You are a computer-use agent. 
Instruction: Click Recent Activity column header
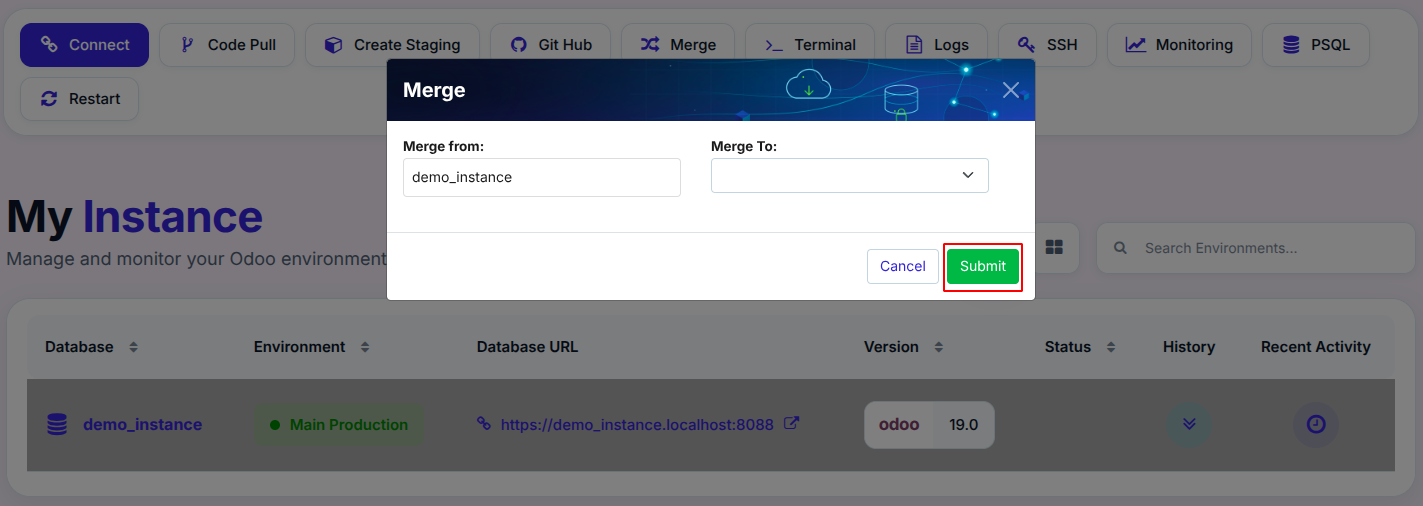click(1316, 347)
